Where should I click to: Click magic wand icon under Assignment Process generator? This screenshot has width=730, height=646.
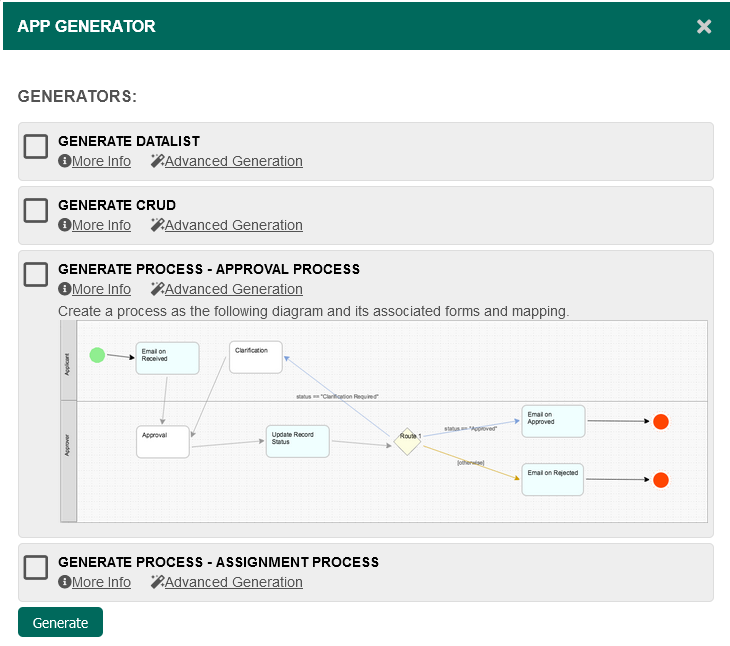tap(157, 582)
